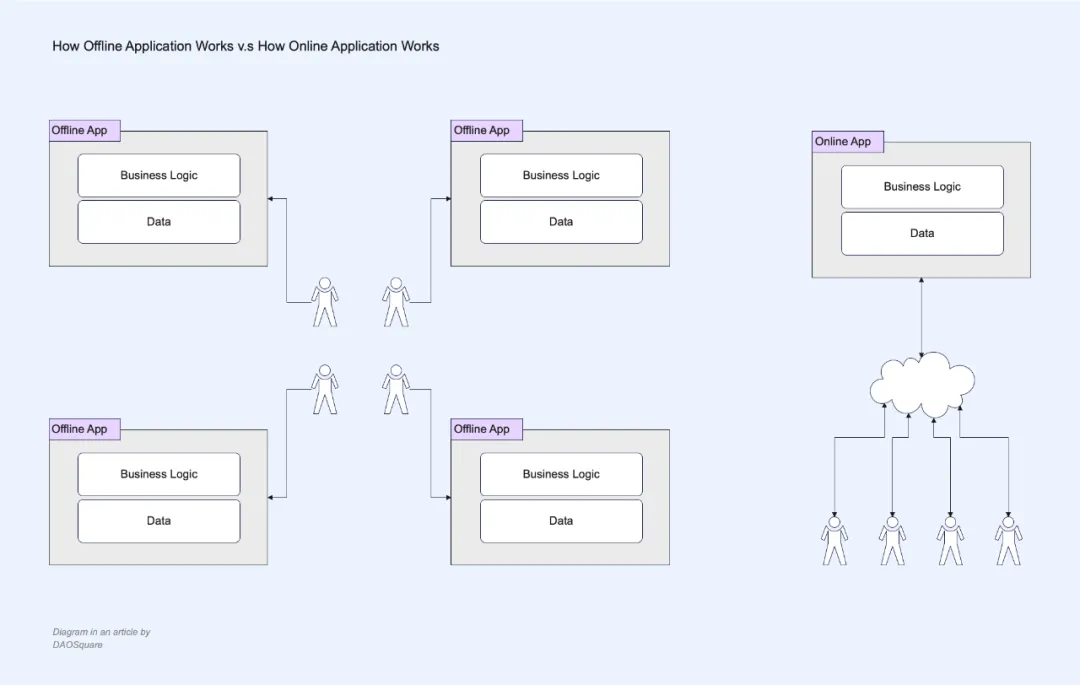Click the second person from left under the cloud
1080x685 pixels.
coord(892,541)
